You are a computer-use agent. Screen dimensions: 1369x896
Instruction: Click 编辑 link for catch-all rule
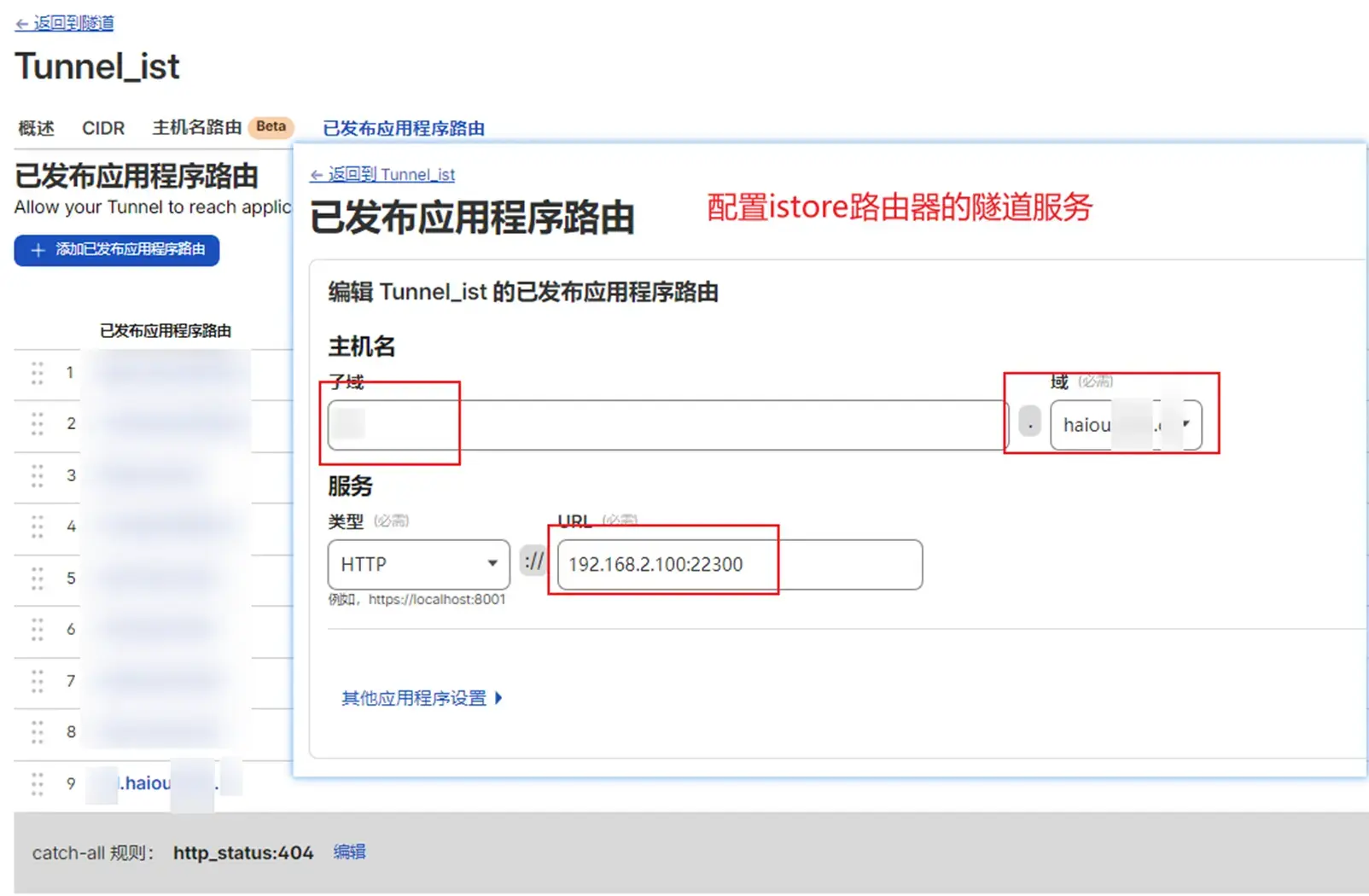click(349, 852)
